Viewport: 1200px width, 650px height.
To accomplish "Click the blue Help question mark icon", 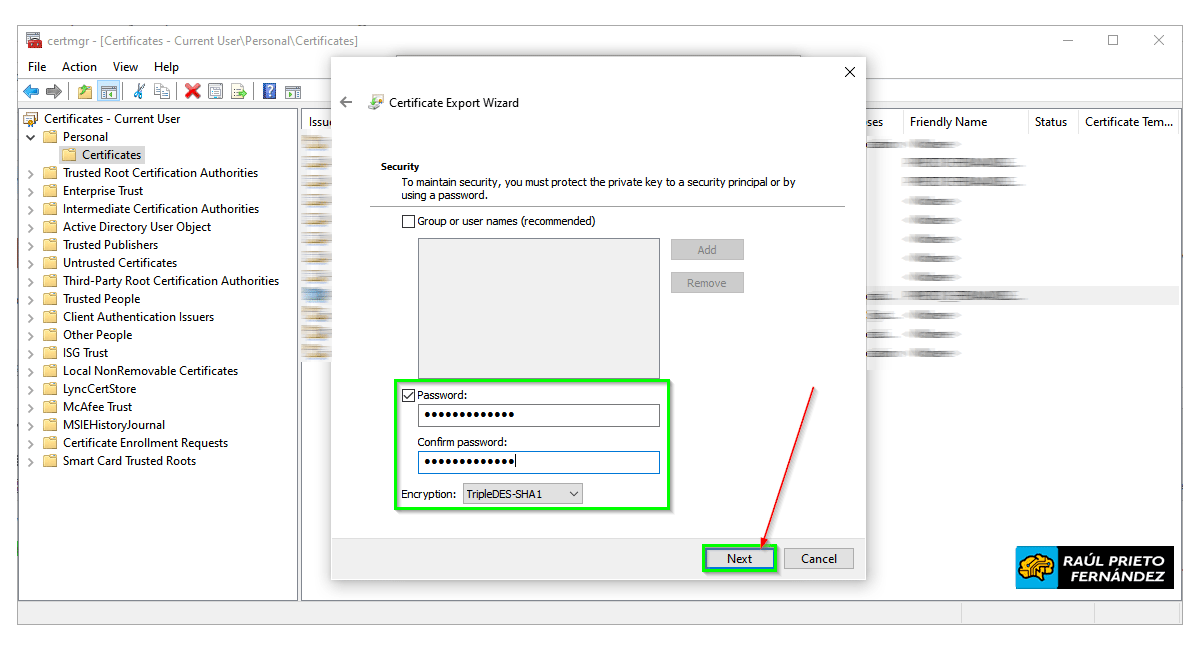I will tap(269, 92).
